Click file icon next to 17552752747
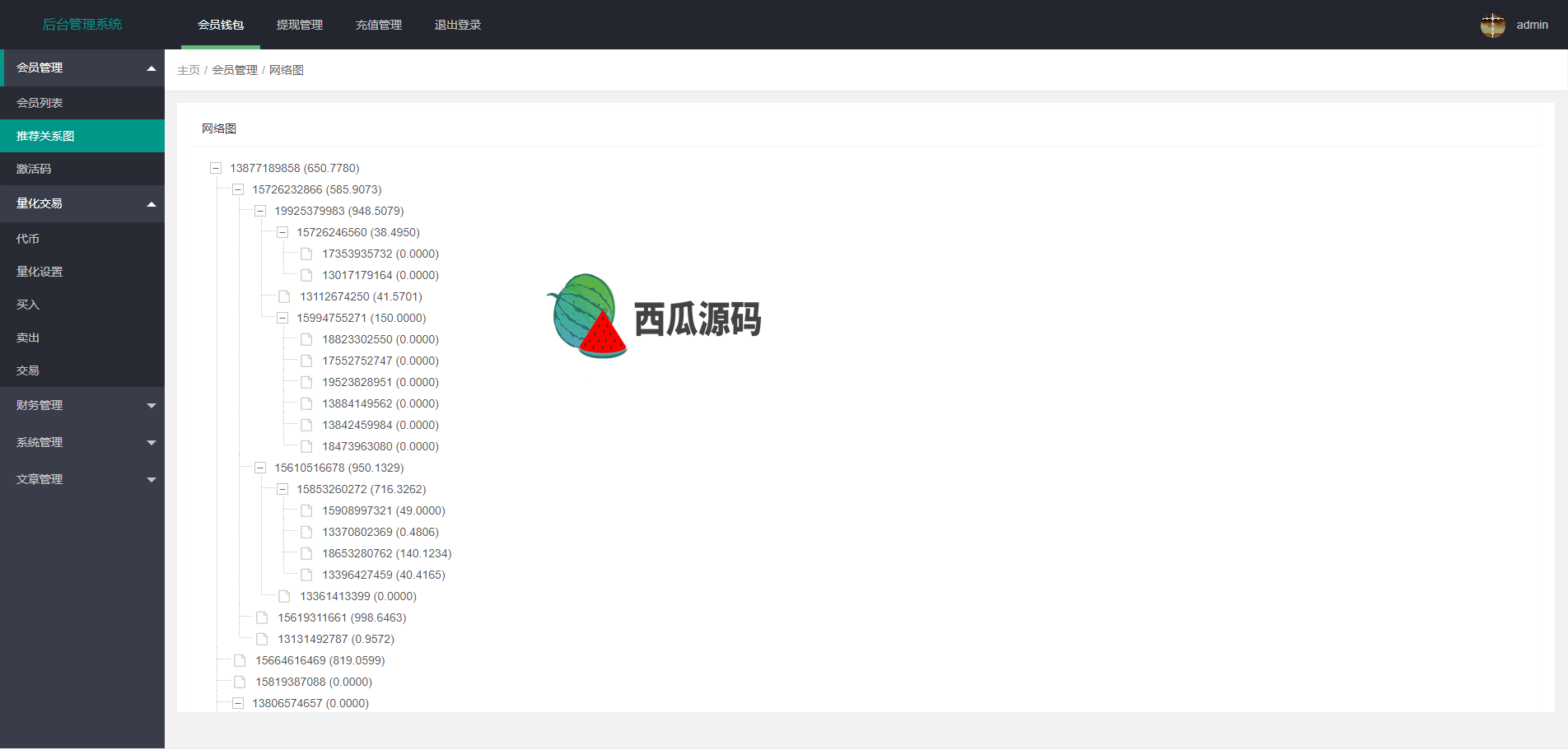1568x750 pixels. click(x=306, y=361)
